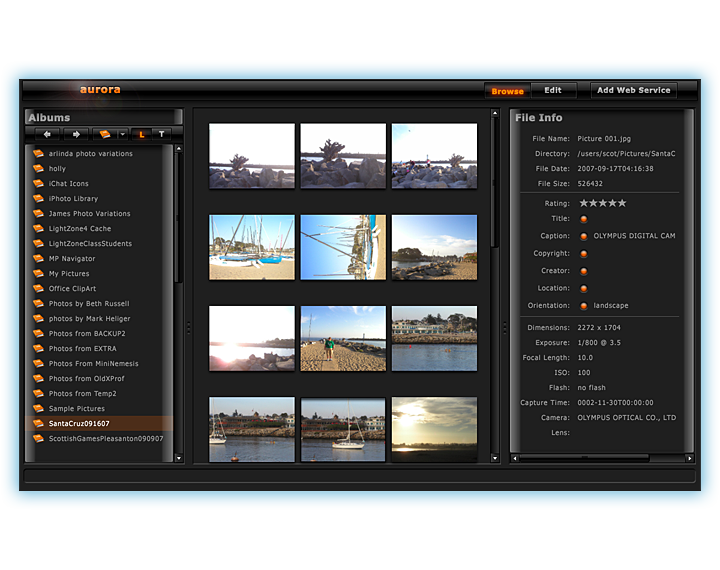This screenshot has height=570, width=720.
Task: Open the dropdown arrow beside the album button
Action: [x=121, y=134]
